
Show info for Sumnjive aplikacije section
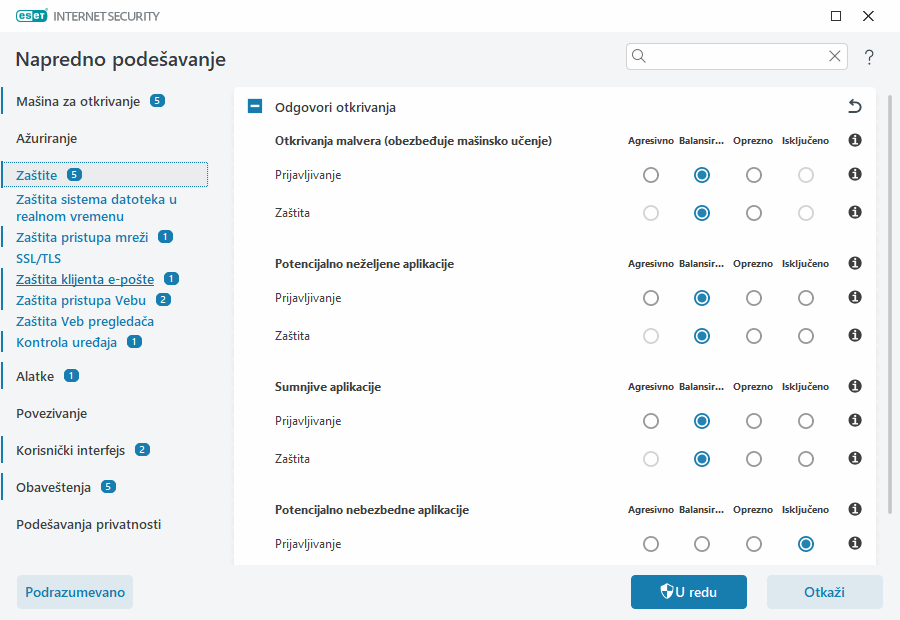click(854, 387)
